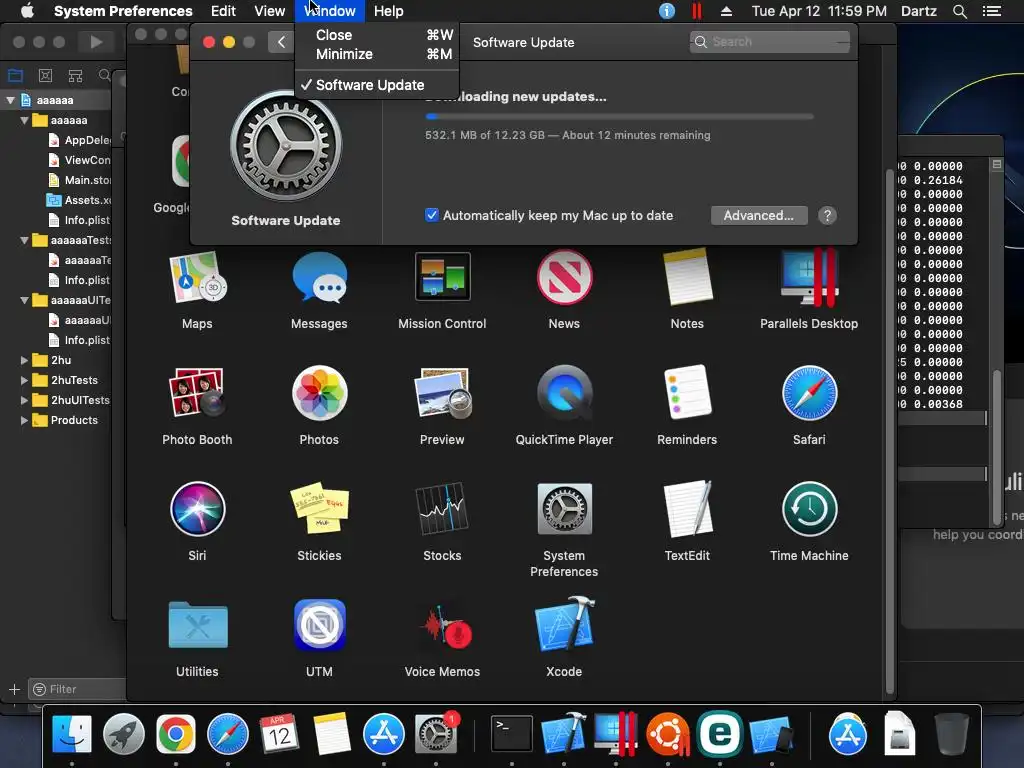Collapse the aaaaaaTests folder in Xcode navigator

click(24, 240)
